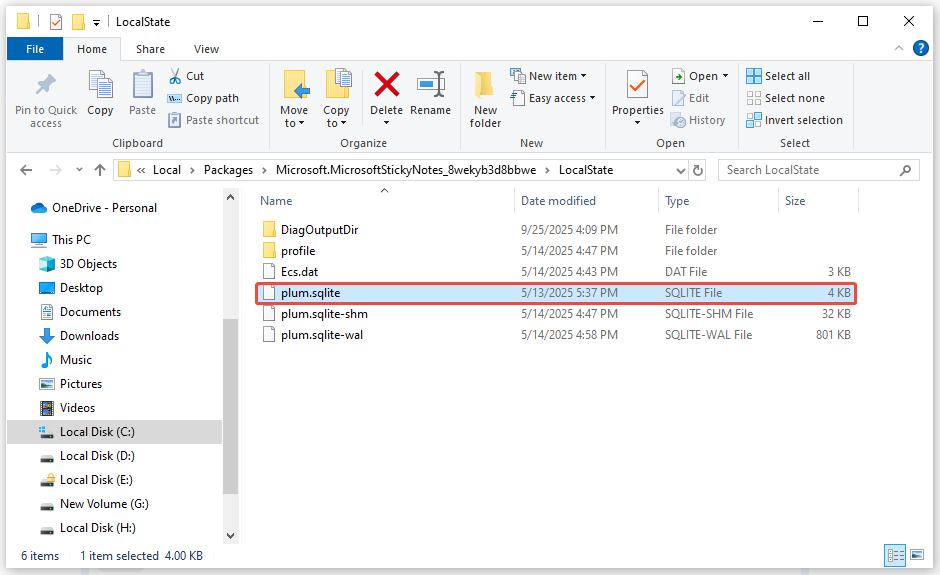The image size is (940, 575).
Task: Click the Cut scissors icon
Action: pyautogui.click(x=175, y=76)
